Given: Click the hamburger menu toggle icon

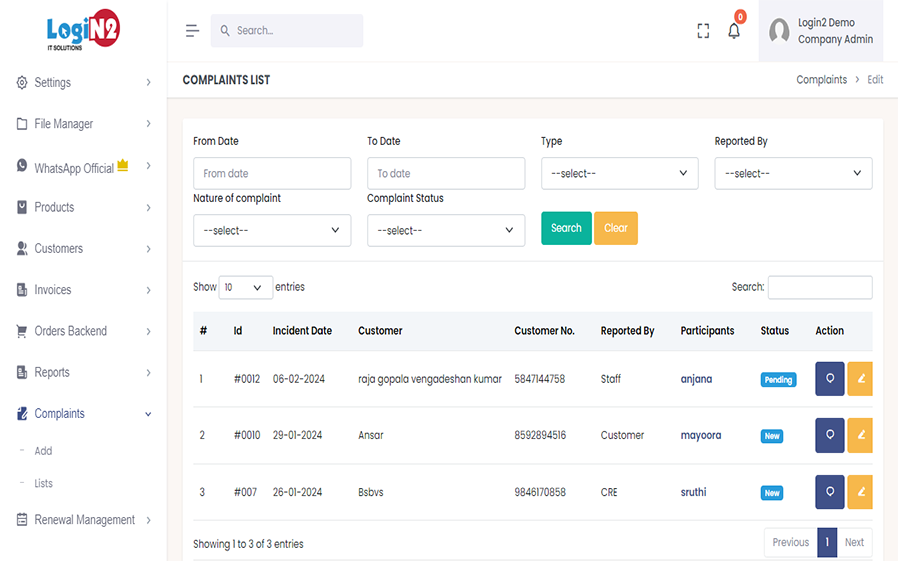Looking at the screenshot, I should pyautogui.click(x=192, y=31).
